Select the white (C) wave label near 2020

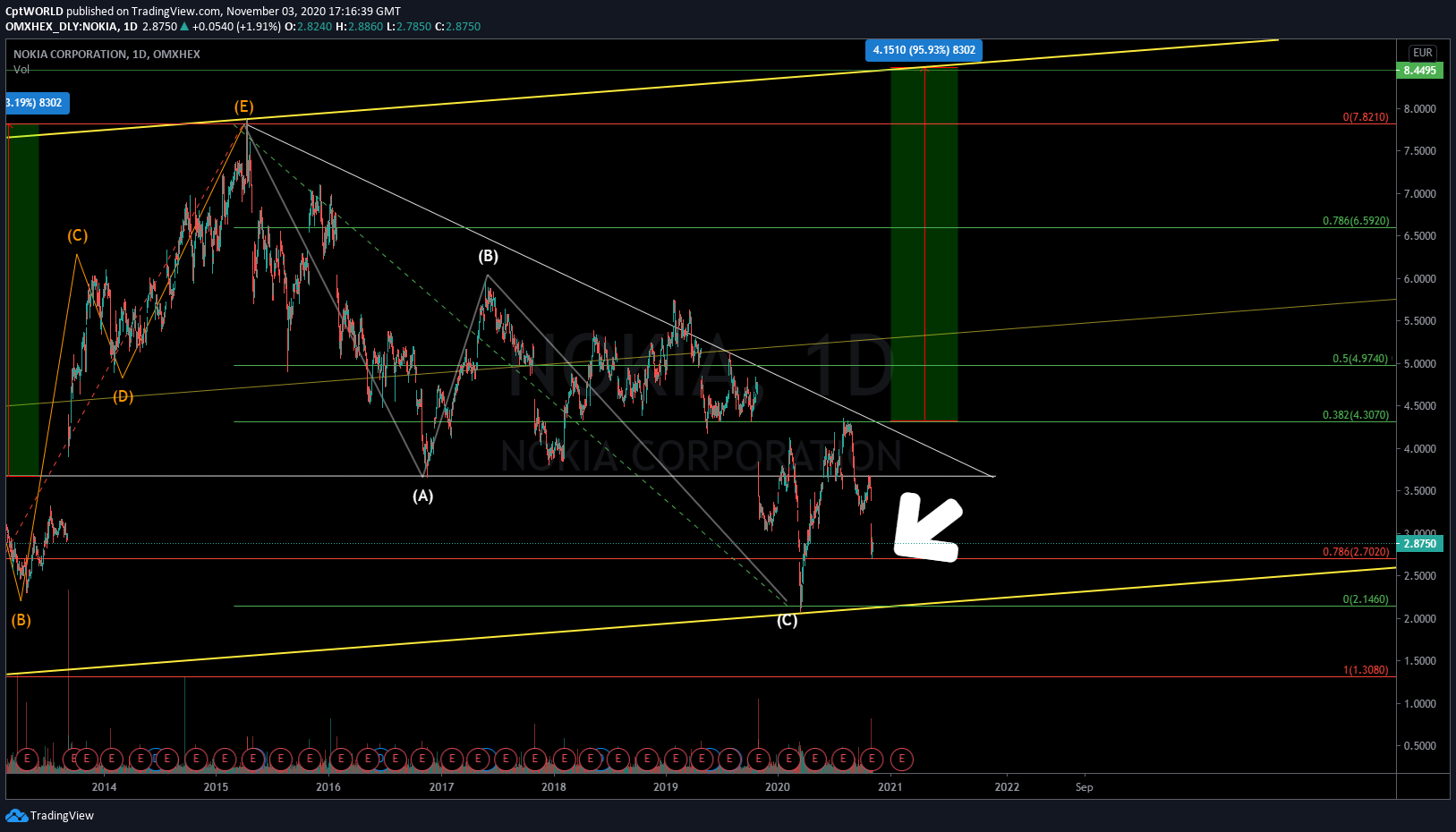coord(787,620)
